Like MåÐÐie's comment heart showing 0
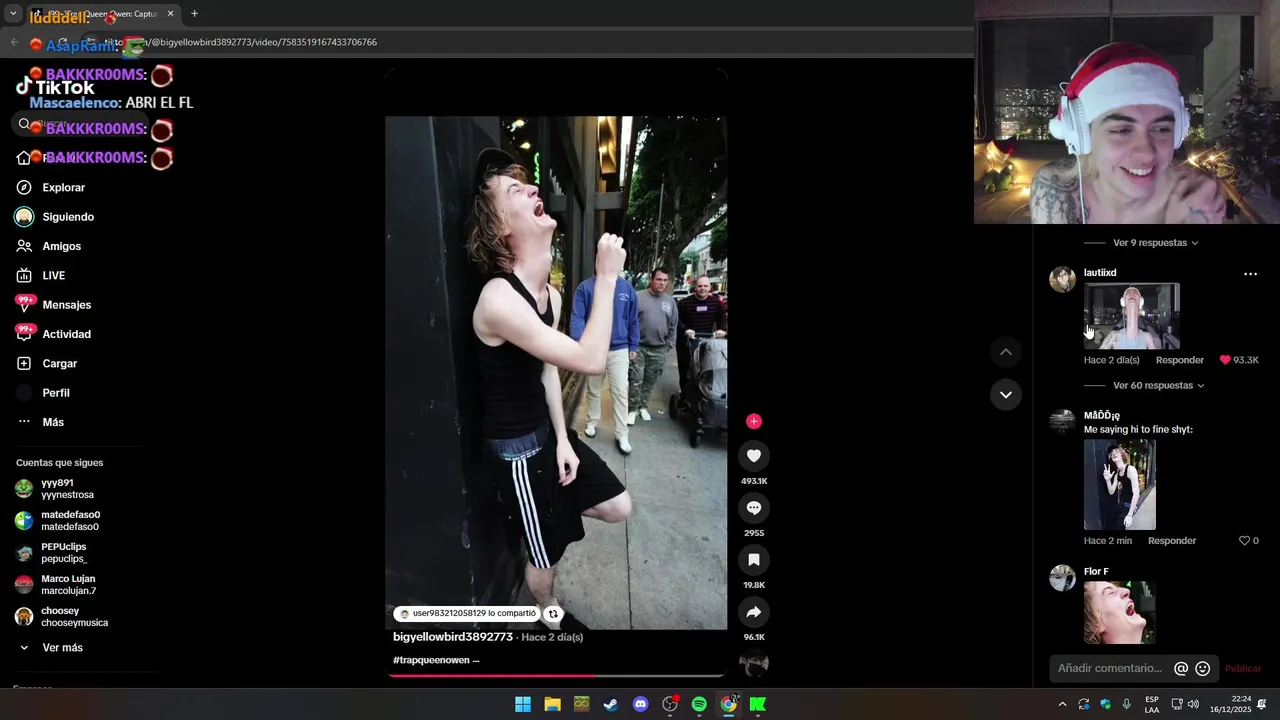Screen dimensions: 1280x720 (1245, 541)
